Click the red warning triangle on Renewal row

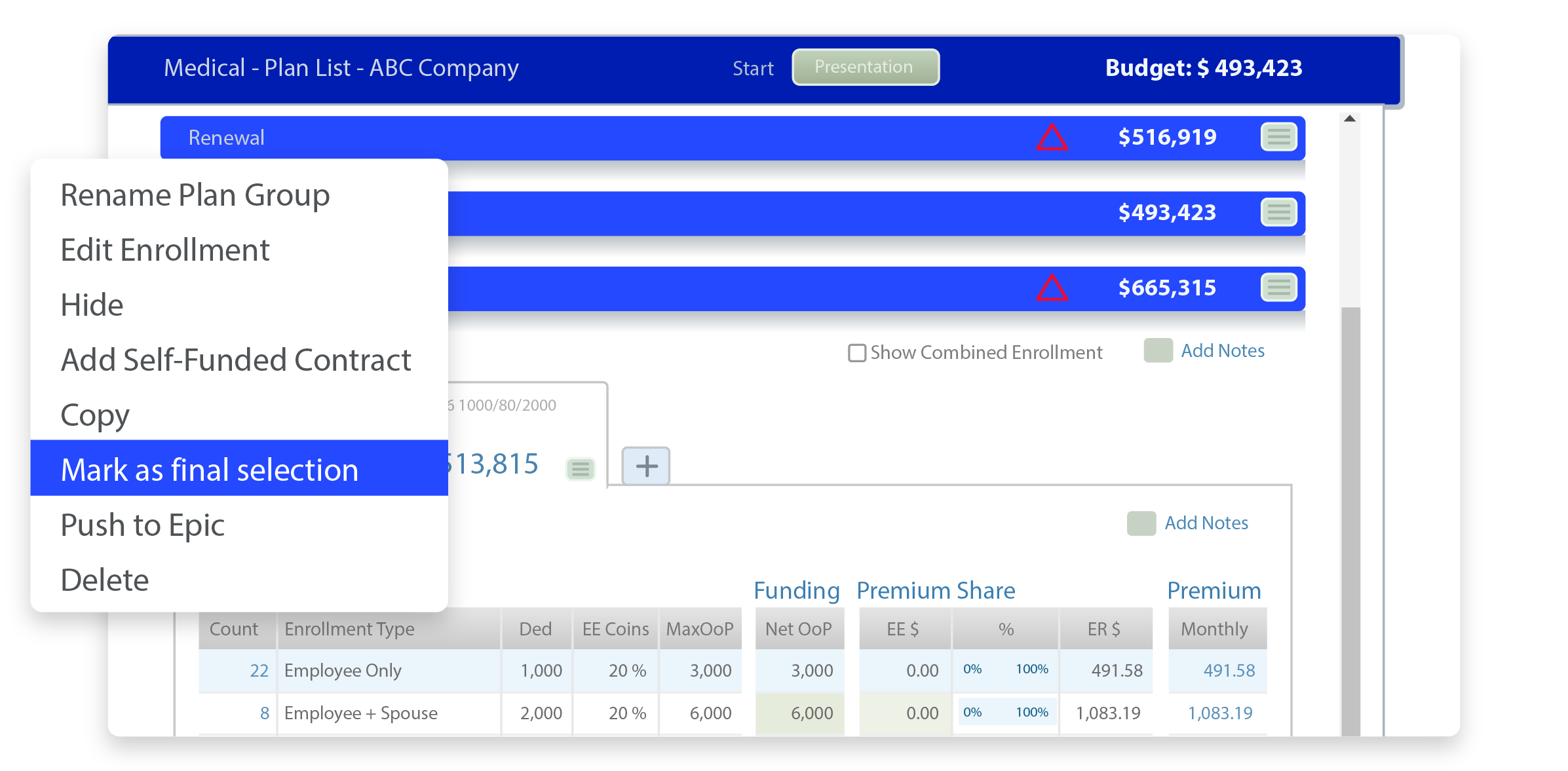pos(1052,138)
